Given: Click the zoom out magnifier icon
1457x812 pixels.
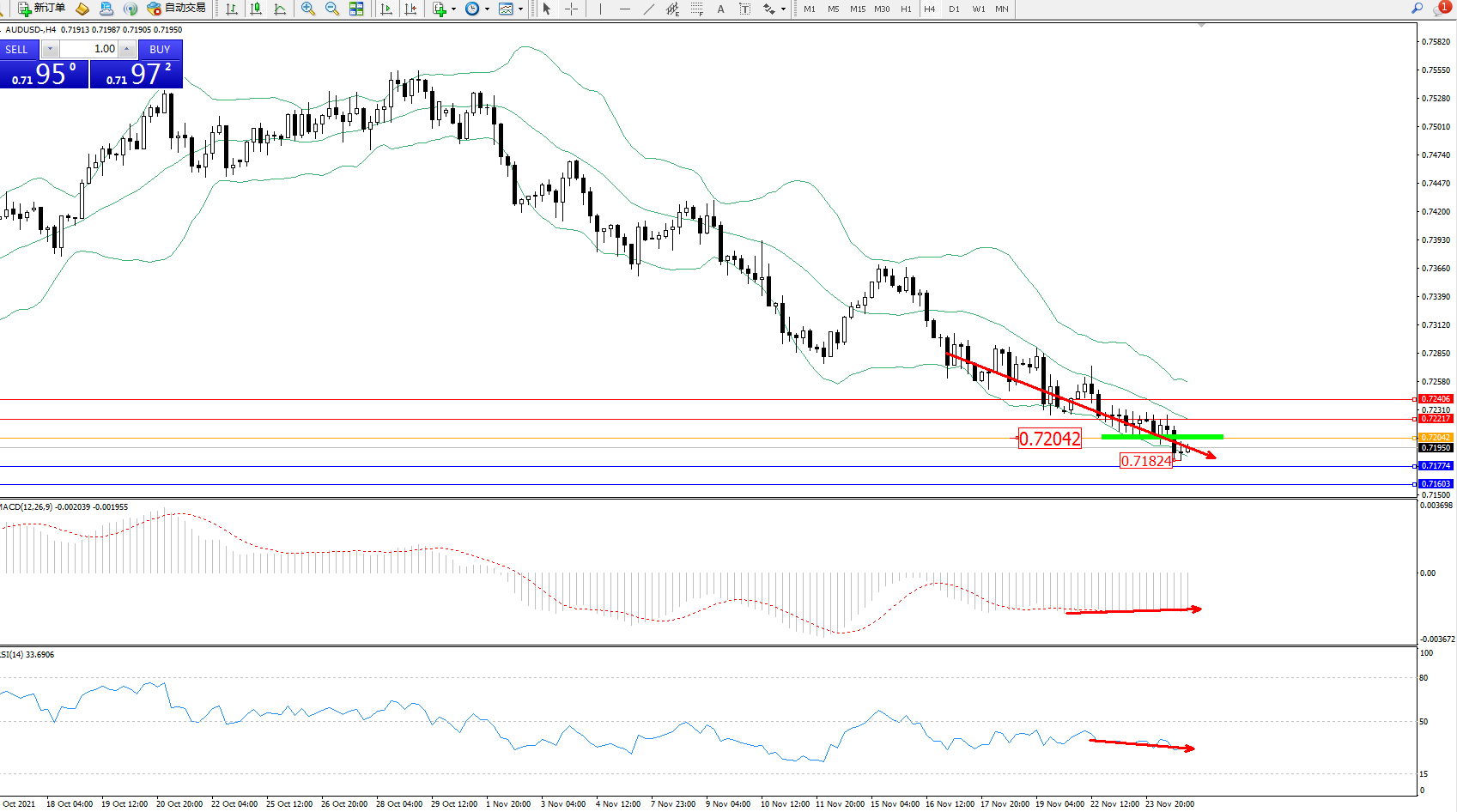Looking at the screenshot, I should 331,9.
